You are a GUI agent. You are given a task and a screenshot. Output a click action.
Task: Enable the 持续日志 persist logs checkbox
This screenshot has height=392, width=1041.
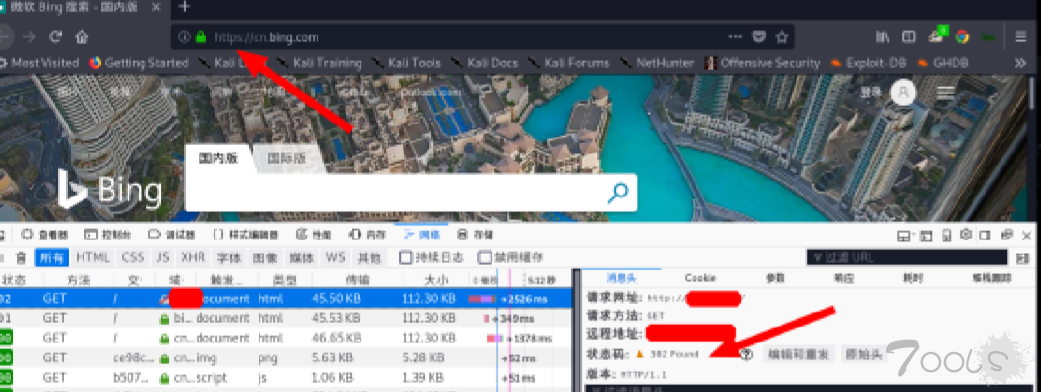pyautogui.click(x=405, y=257)
